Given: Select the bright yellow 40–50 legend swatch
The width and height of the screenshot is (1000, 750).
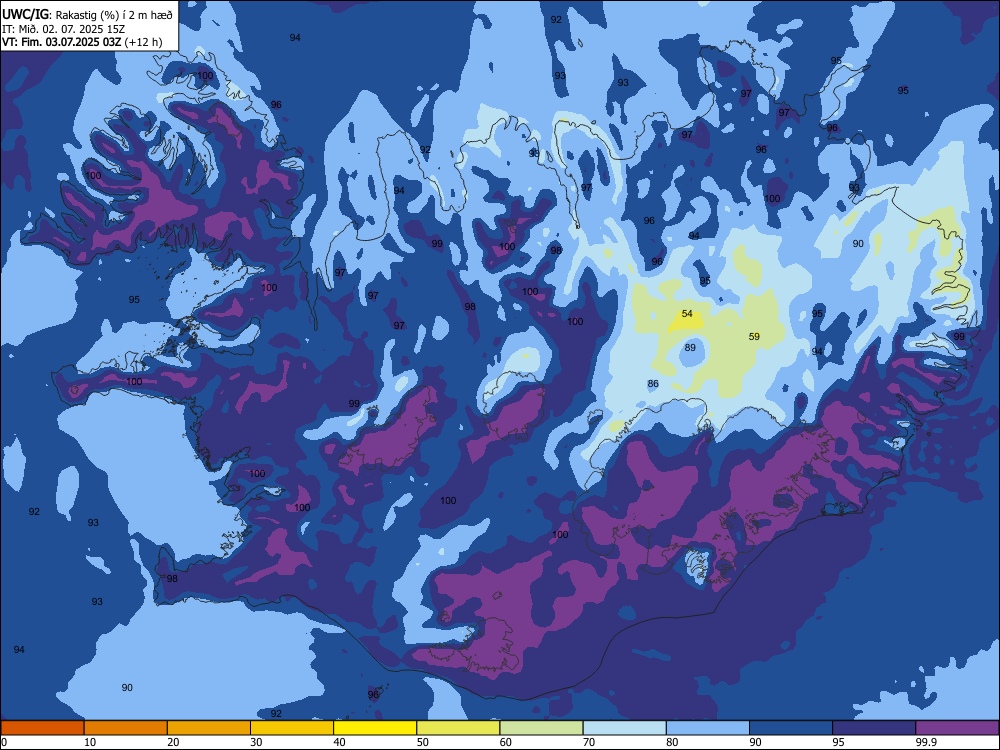Looking at the screenshot, I should [x=375, y=728].
